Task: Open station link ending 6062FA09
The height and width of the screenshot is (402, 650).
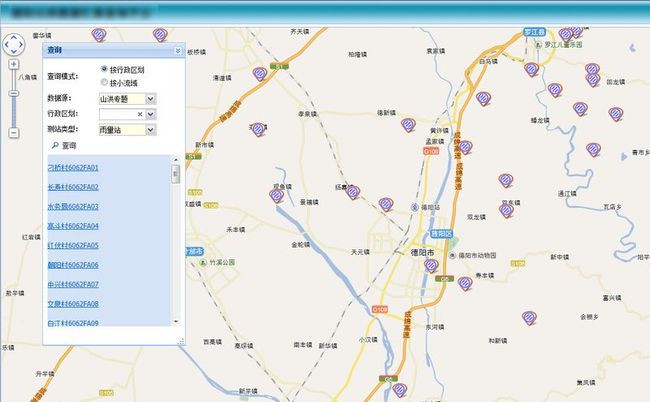Action: tap(73, 323)
